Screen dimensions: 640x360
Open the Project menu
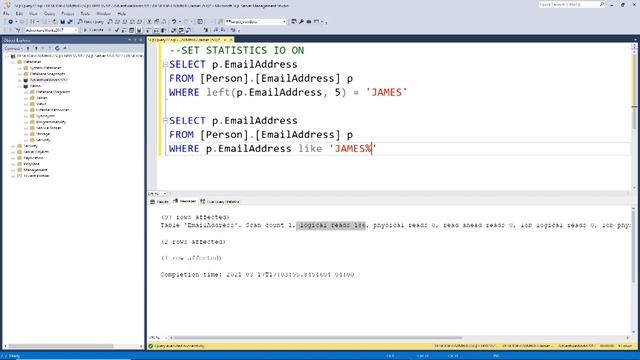[68, 13]
